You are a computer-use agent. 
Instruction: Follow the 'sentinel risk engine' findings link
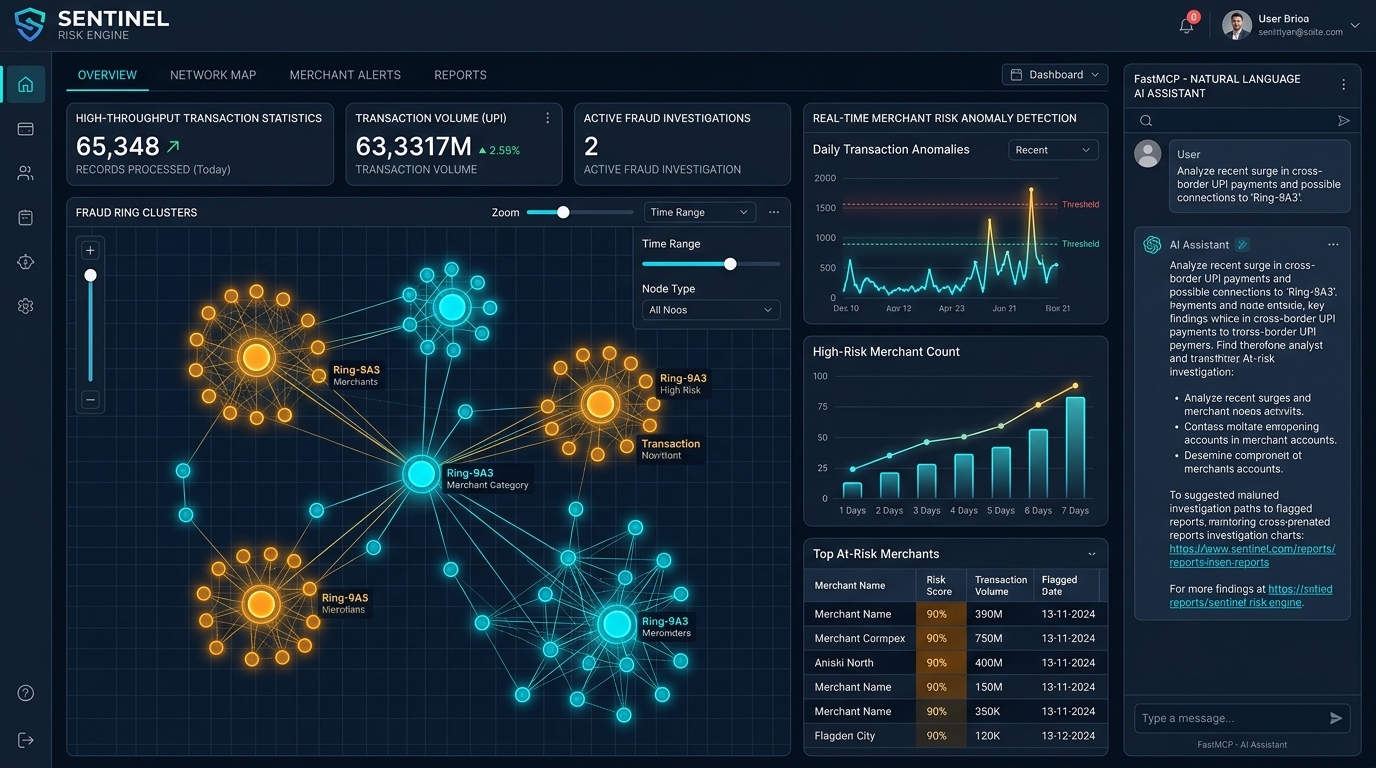1251,596
